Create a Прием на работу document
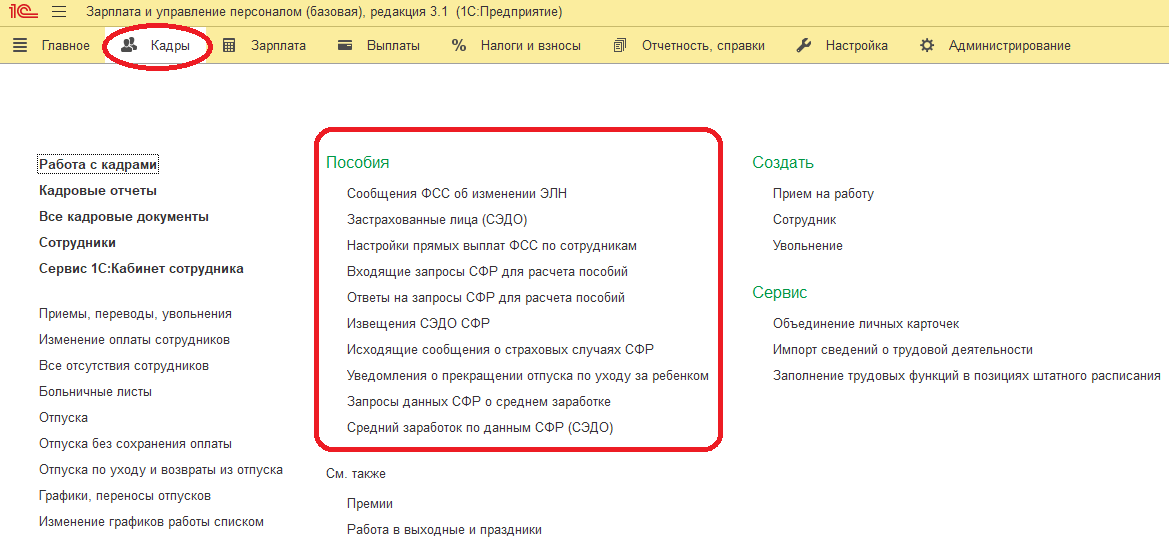This screenshot has height=539, width=1169. pos(823,194)
